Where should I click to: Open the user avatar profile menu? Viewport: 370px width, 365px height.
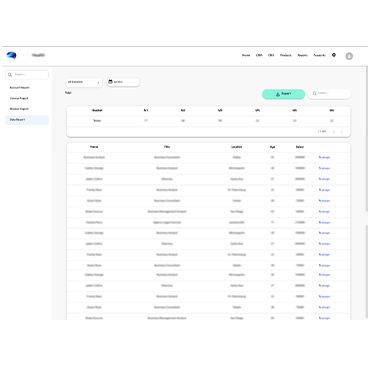(x=349, y=56)
